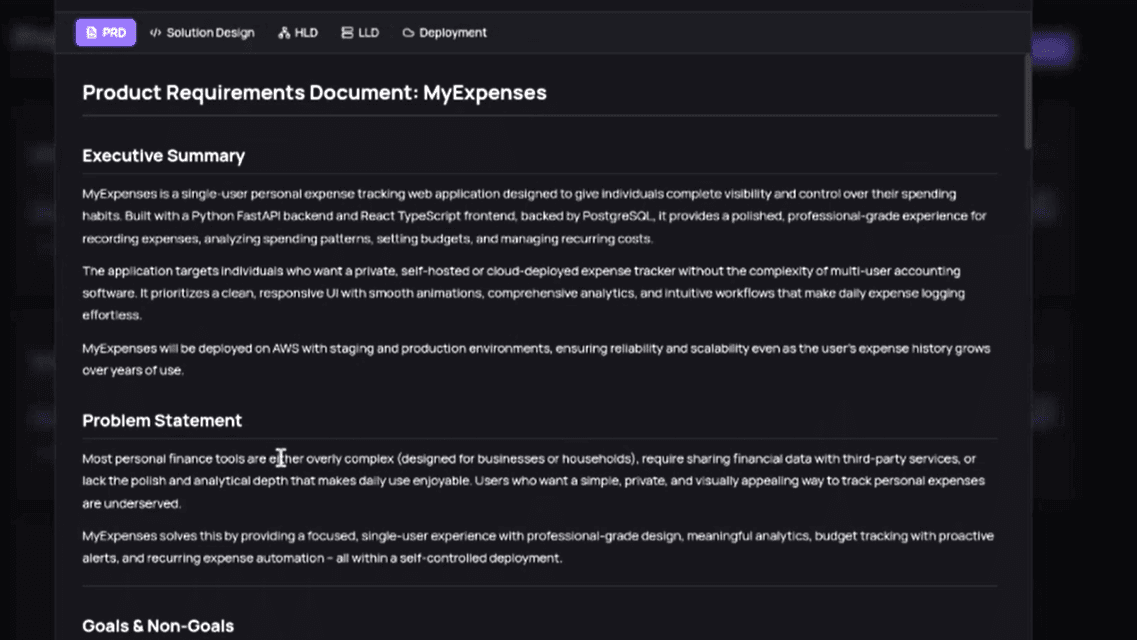The height and width of the screenshot is (640, 1137).
Task: Click the Solution Design code icon
Action: 155,33
